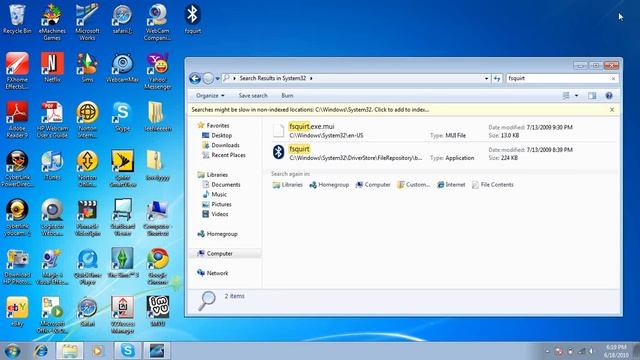Click Save search in the toolbar
The width and height of the screenshot is (640, 360).
253,96
